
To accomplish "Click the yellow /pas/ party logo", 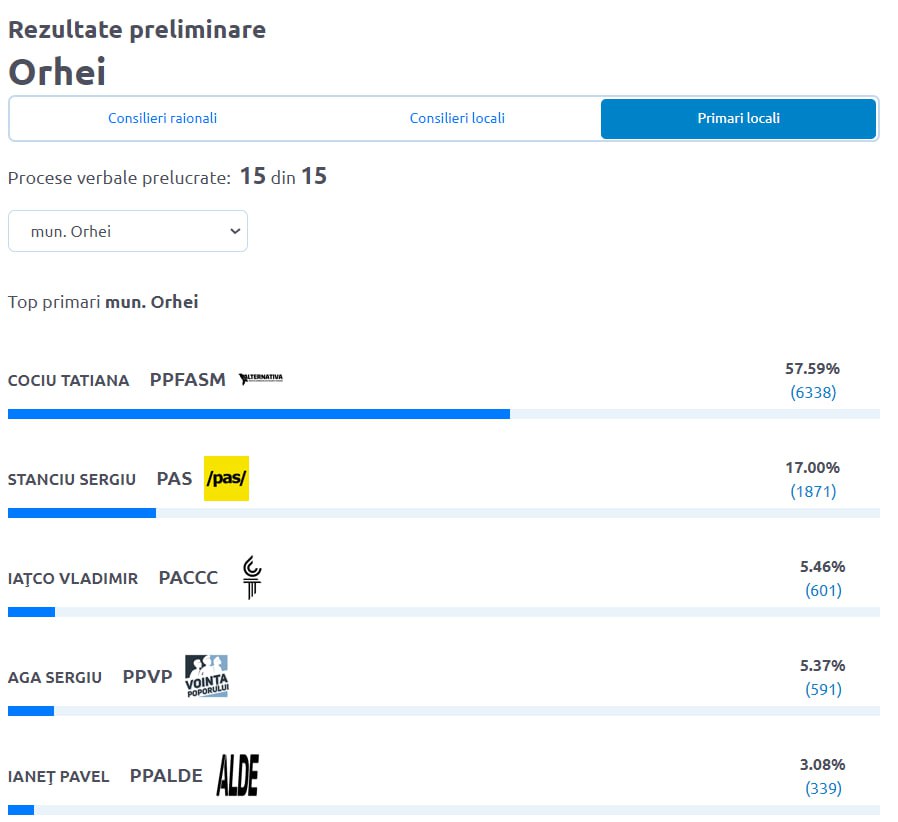I will pyautogui.click(x=226, y=478).
